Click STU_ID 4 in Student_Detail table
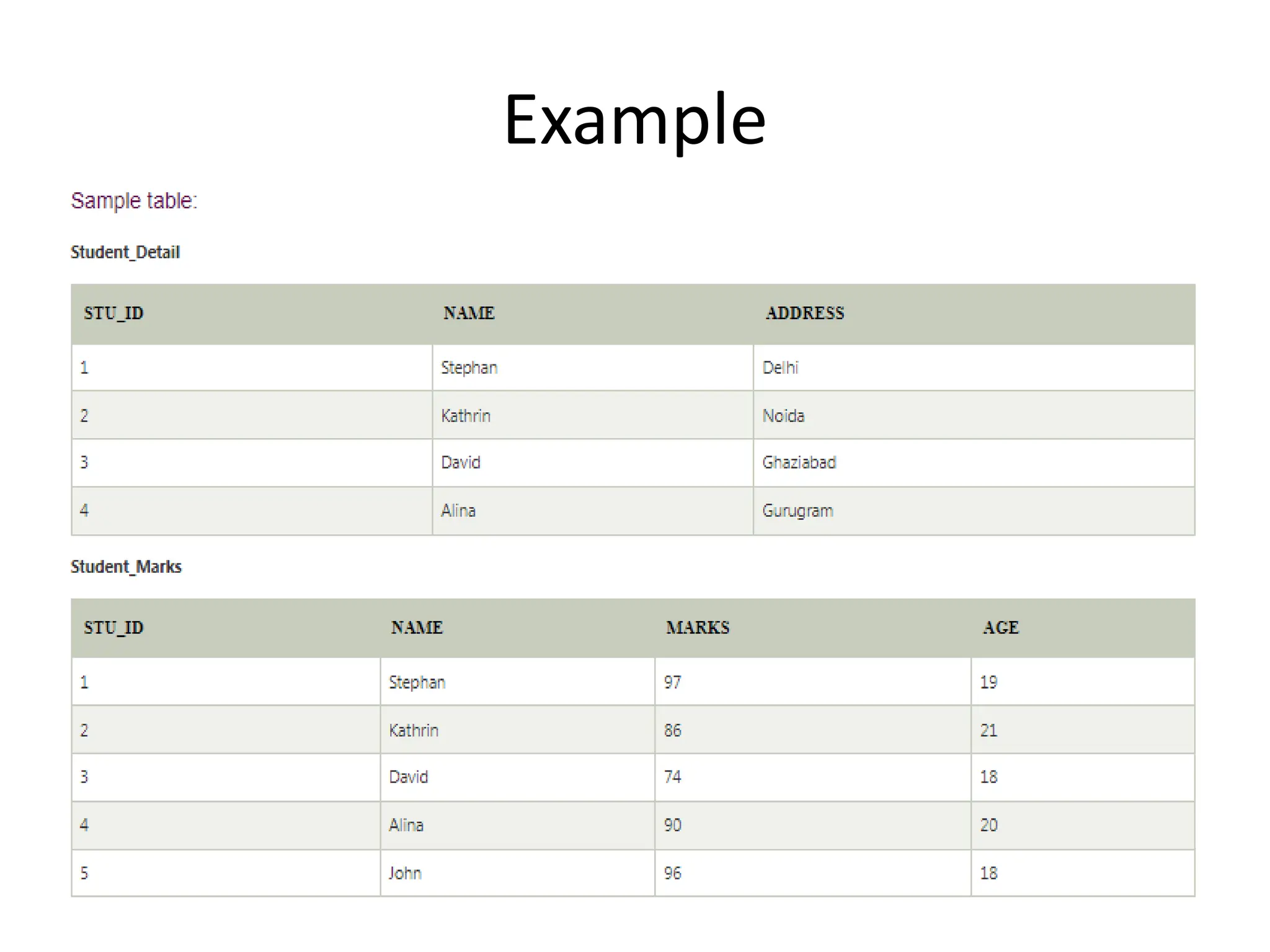 (84, 511)
